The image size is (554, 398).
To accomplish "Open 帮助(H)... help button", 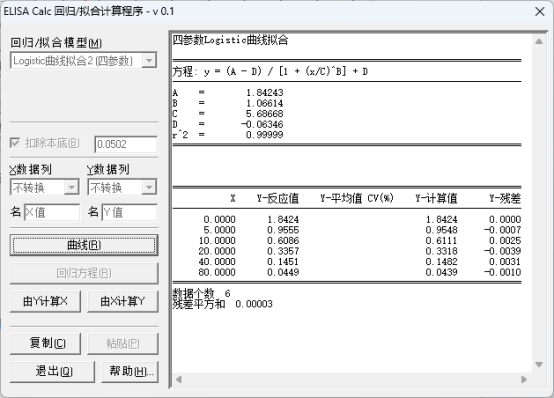I will click(130, 371).
